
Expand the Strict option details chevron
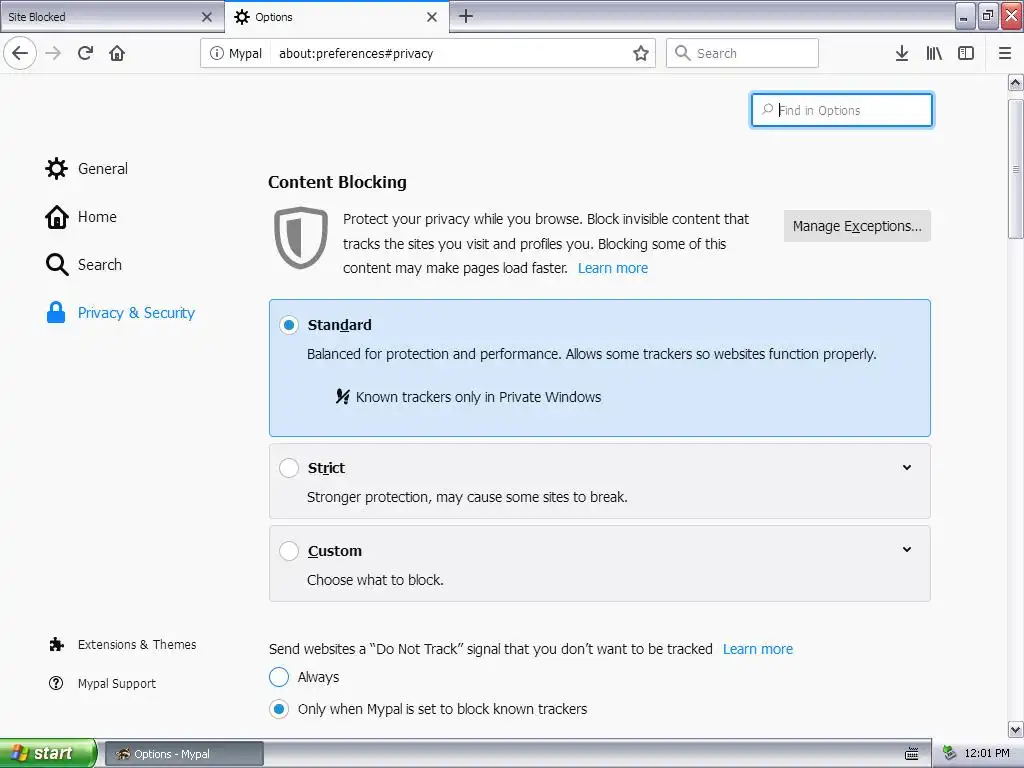pyautogui.click(x=907, y=467)
